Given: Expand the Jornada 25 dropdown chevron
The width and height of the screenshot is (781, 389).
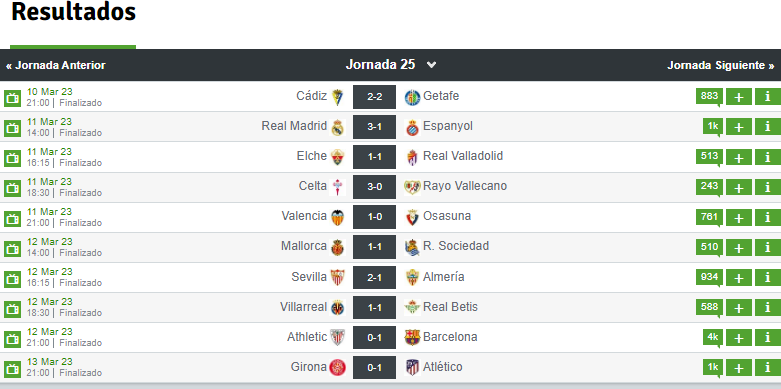Looking at the screenshot, I should click(x=431, y=65).
